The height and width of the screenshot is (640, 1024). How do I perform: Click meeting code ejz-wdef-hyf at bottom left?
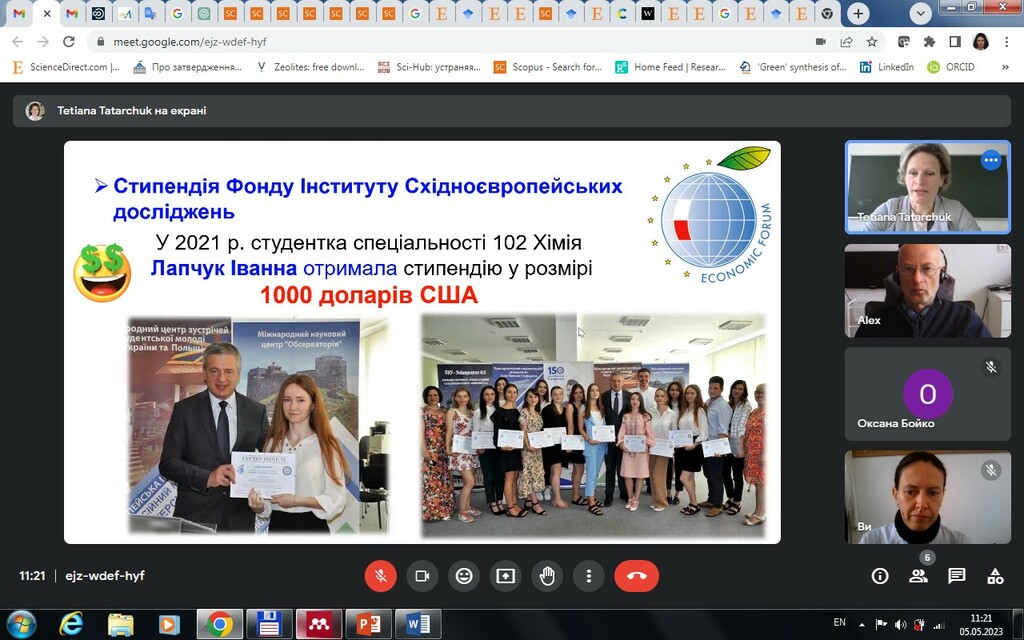pyautogui.click(x=104, y=576)
